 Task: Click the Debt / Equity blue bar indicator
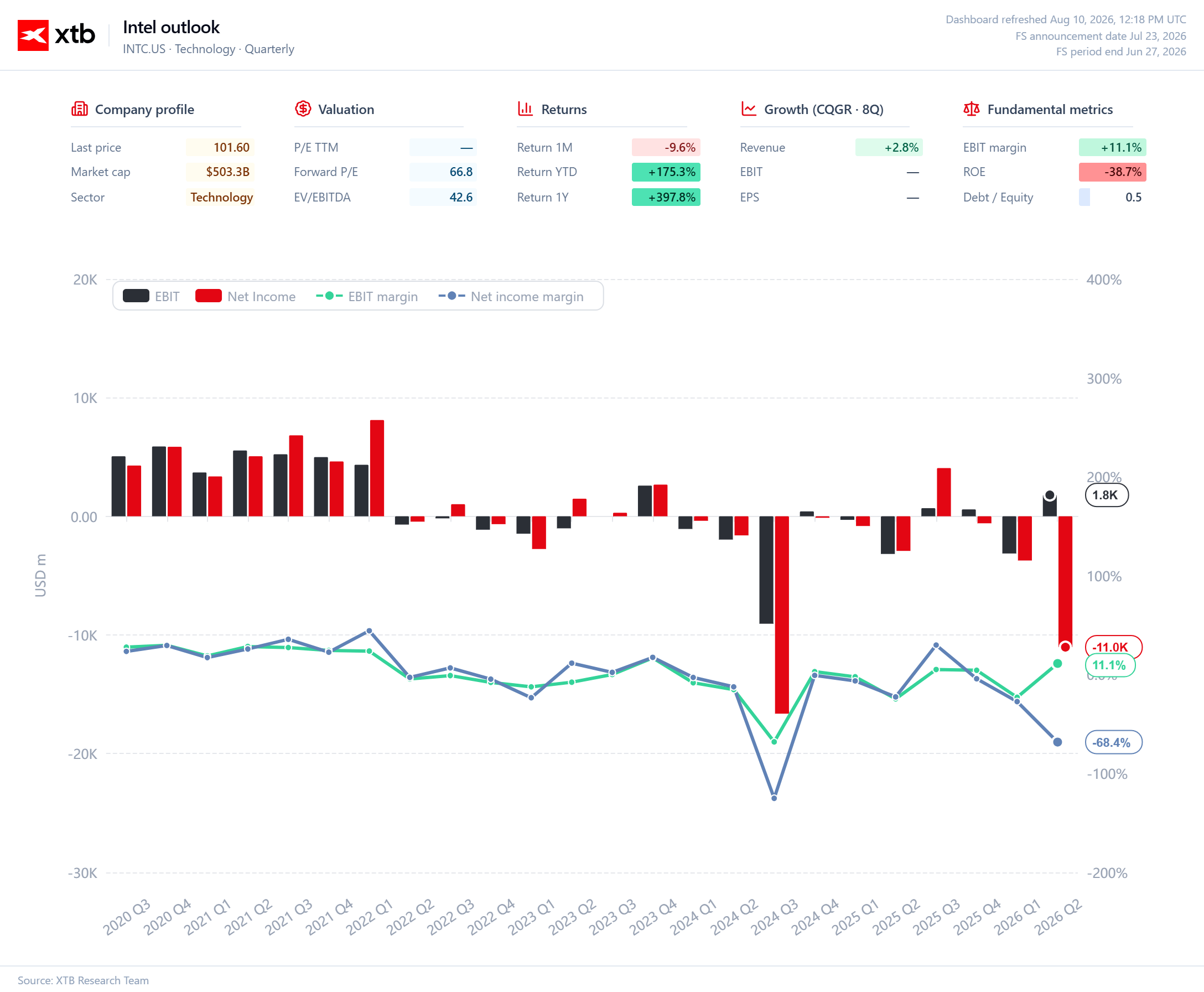coord(1084,197)
